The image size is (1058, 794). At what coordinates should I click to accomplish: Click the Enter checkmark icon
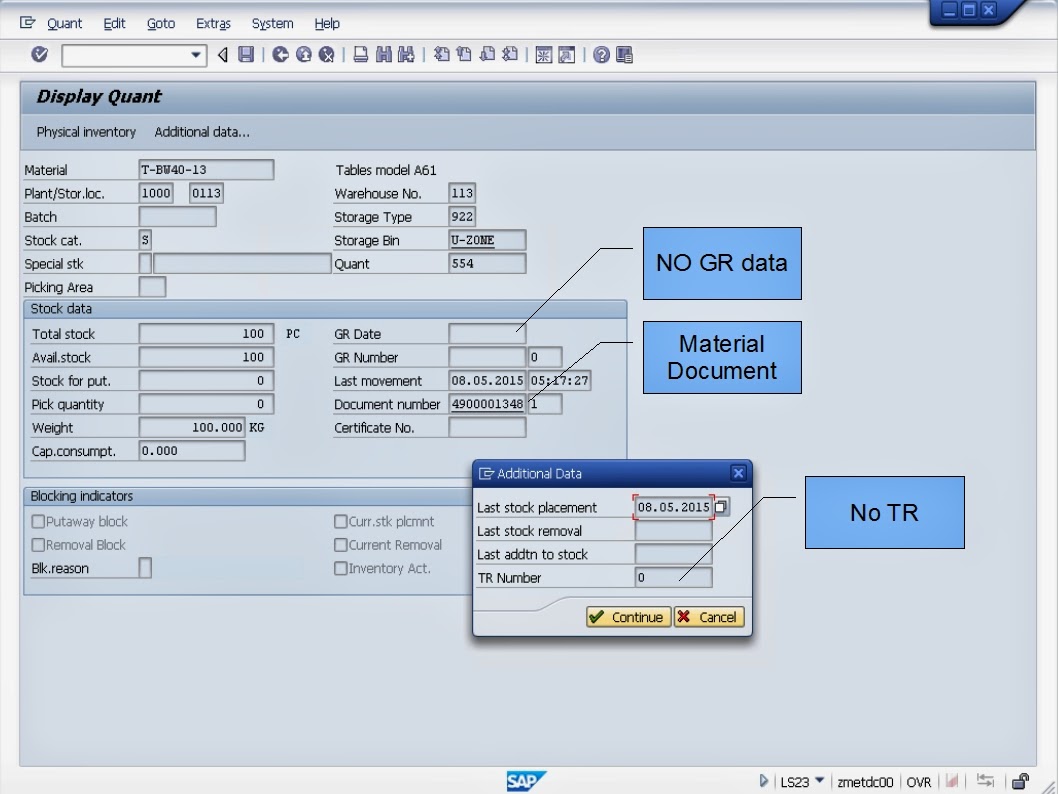[x=39, y=55]
